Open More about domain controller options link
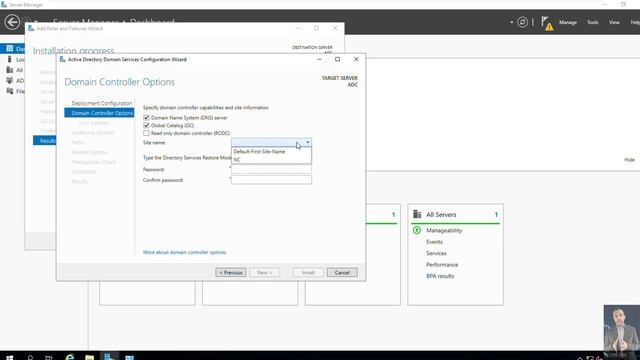The height and width of the screenshot is (360, 640). click(x=184, y=252)
